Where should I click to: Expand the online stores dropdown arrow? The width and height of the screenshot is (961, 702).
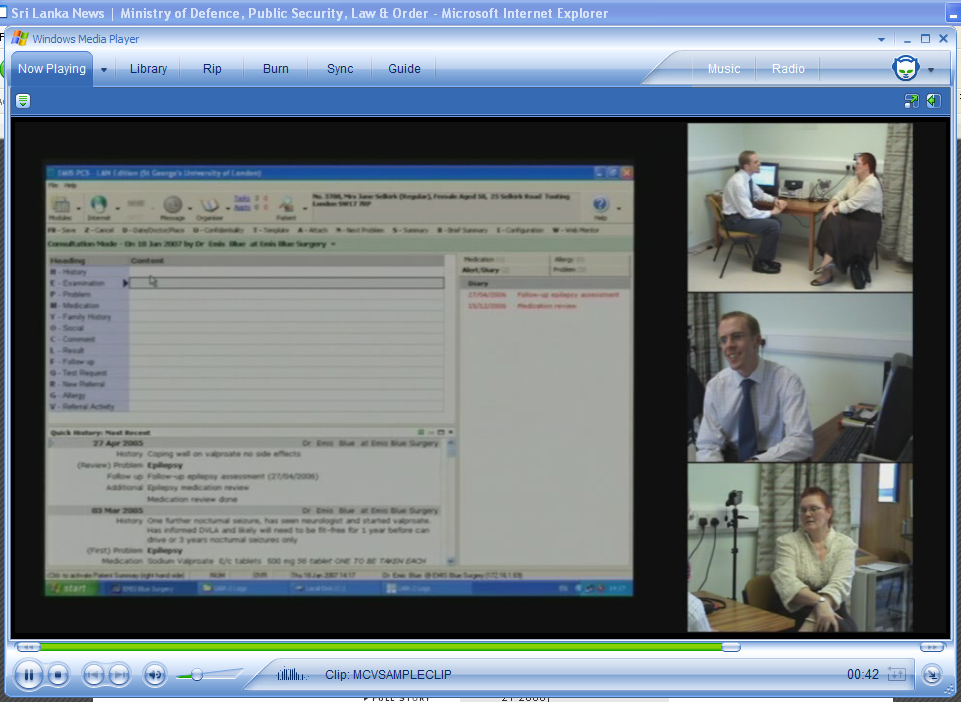tap(931, 70)
